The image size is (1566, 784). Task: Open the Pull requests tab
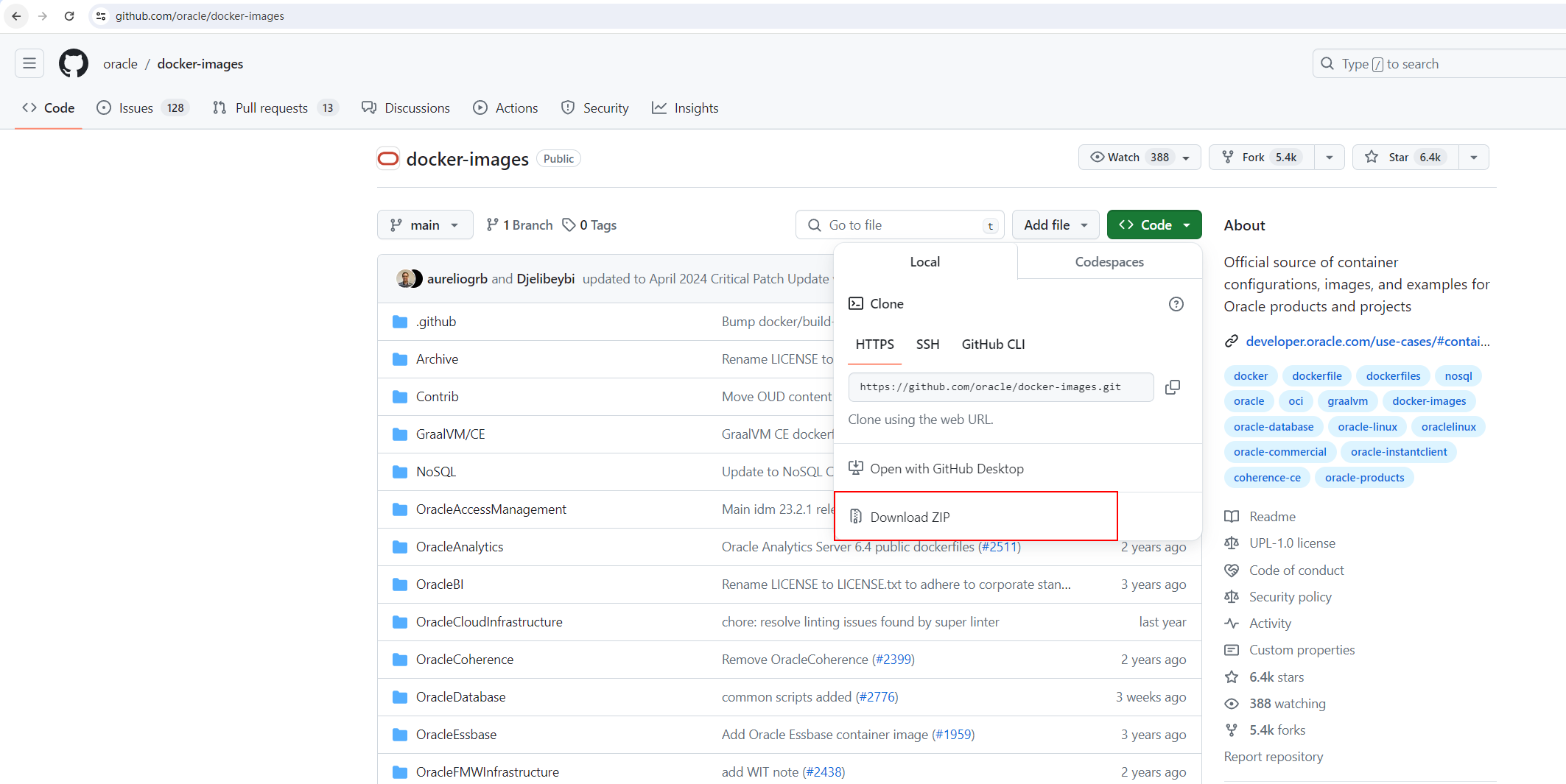pos(274,108)
